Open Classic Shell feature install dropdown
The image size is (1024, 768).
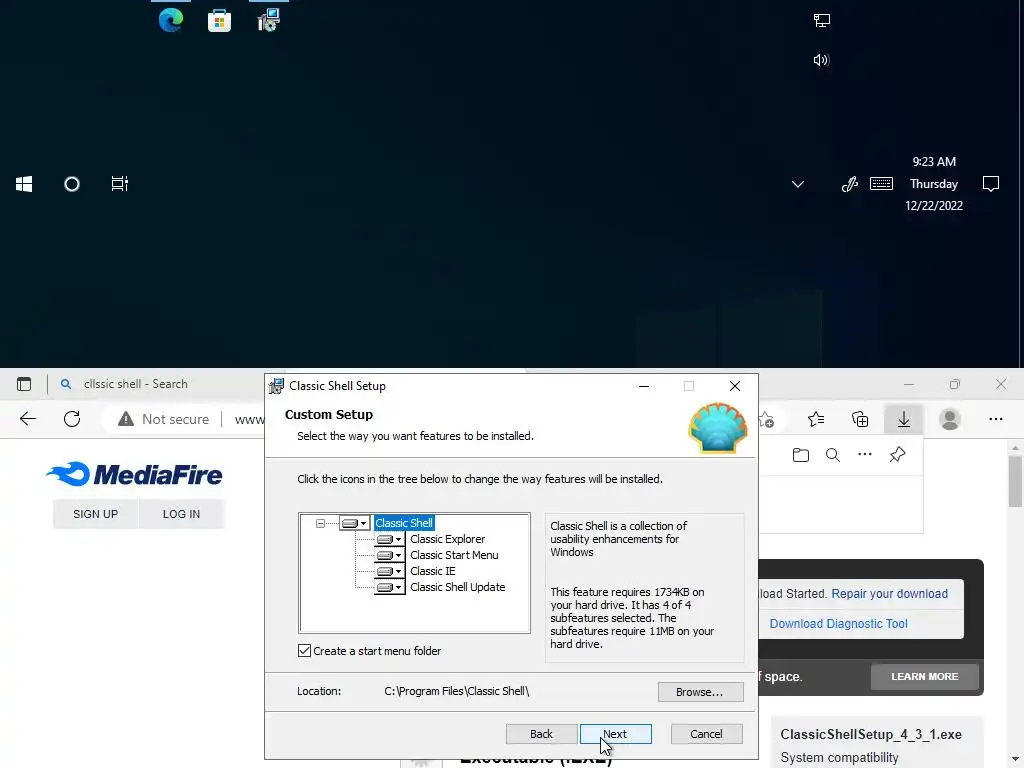pos(355,523)
